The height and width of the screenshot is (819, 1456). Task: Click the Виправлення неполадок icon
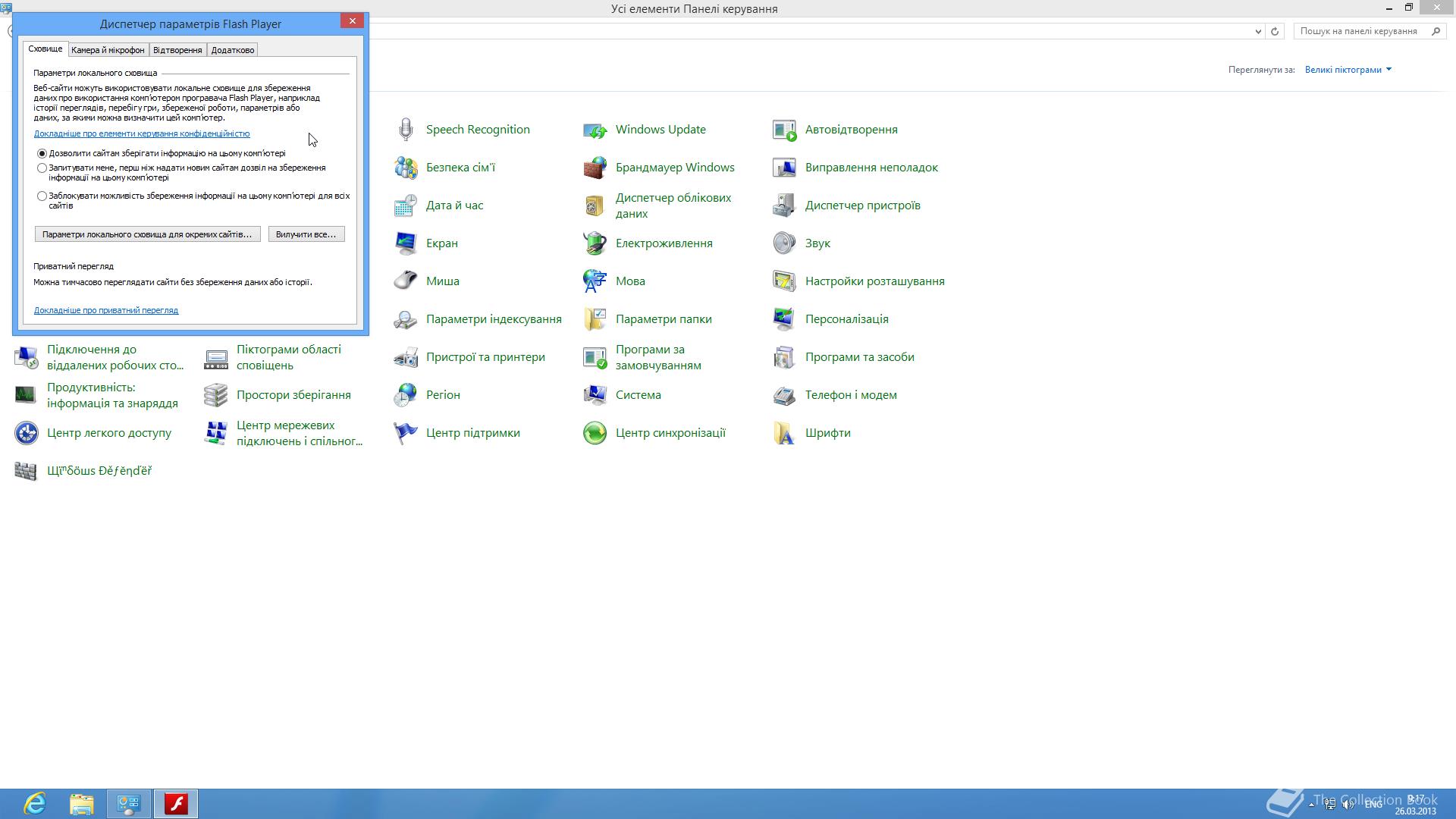tap(785, 168)
